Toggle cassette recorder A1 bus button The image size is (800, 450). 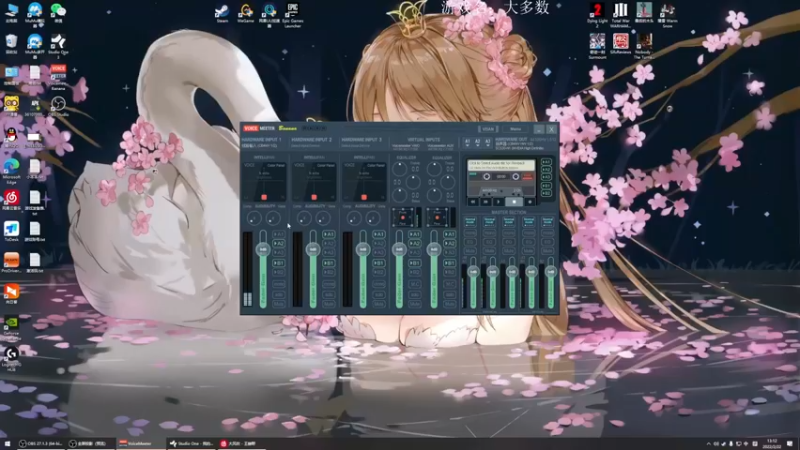[546, 162]
